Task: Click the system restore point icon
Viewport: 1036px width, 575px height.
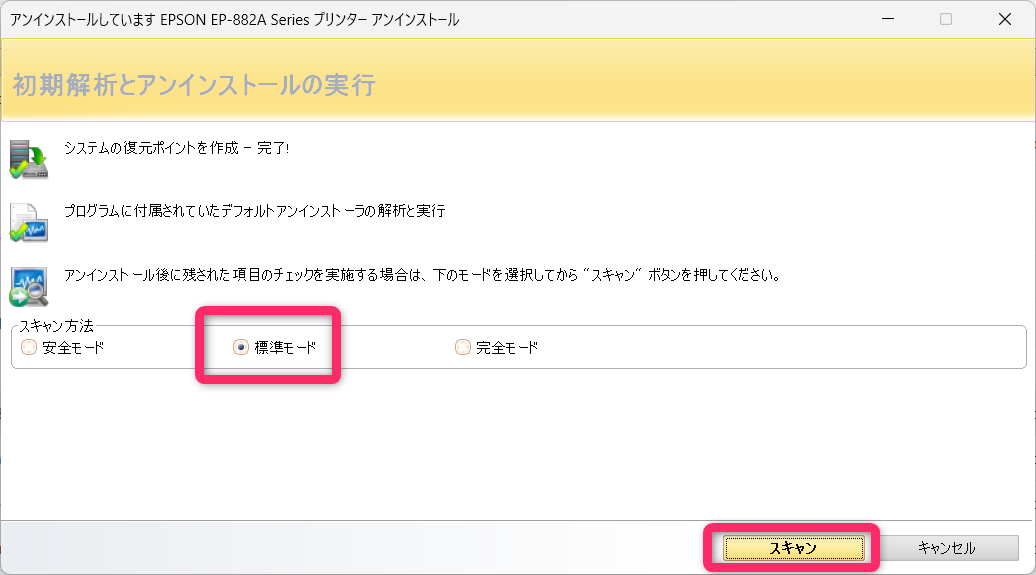Action: (29, 158)
